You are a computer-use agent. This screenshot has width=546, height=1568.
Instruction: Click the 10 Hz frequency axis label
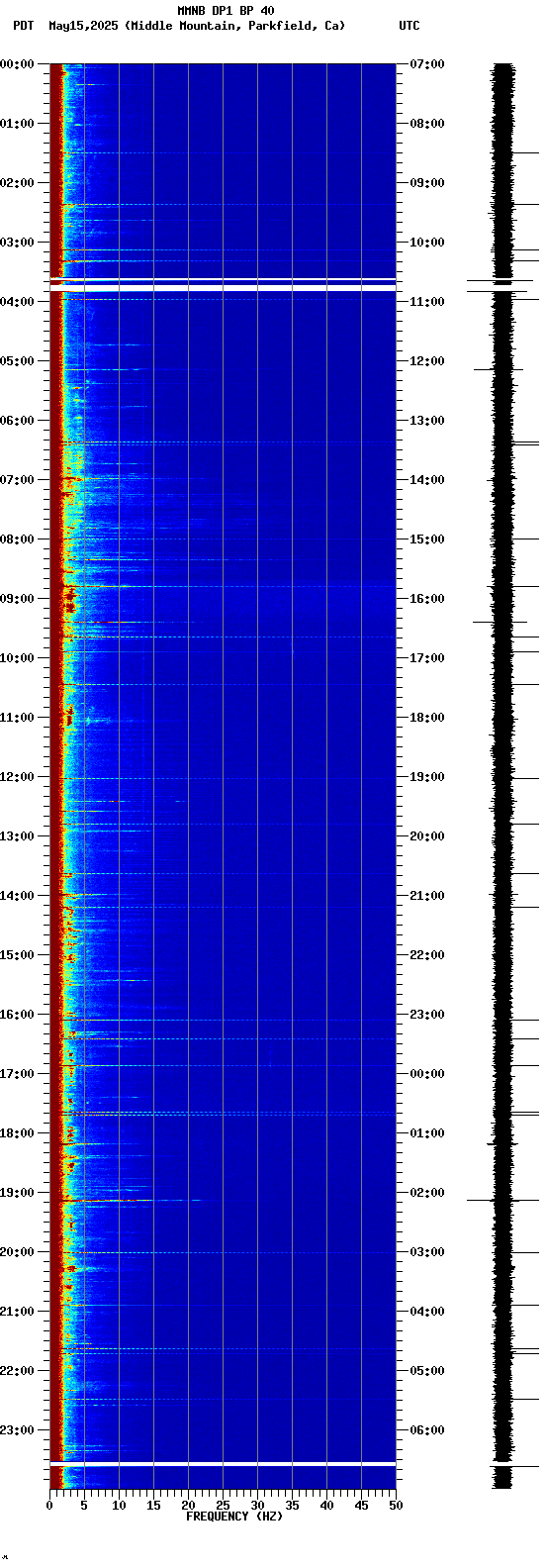[x=119, y=1506]
